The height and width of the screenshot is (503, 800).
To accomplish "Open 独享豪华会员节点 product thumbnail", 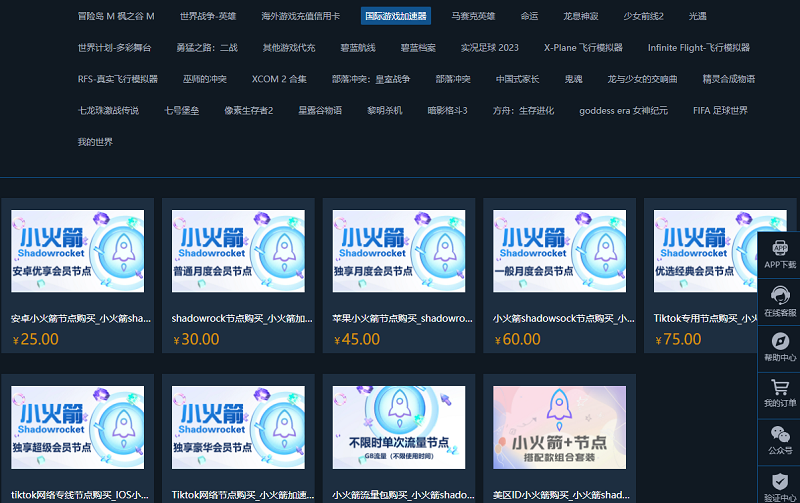I will pyautogui.click(x=238, y=427).
